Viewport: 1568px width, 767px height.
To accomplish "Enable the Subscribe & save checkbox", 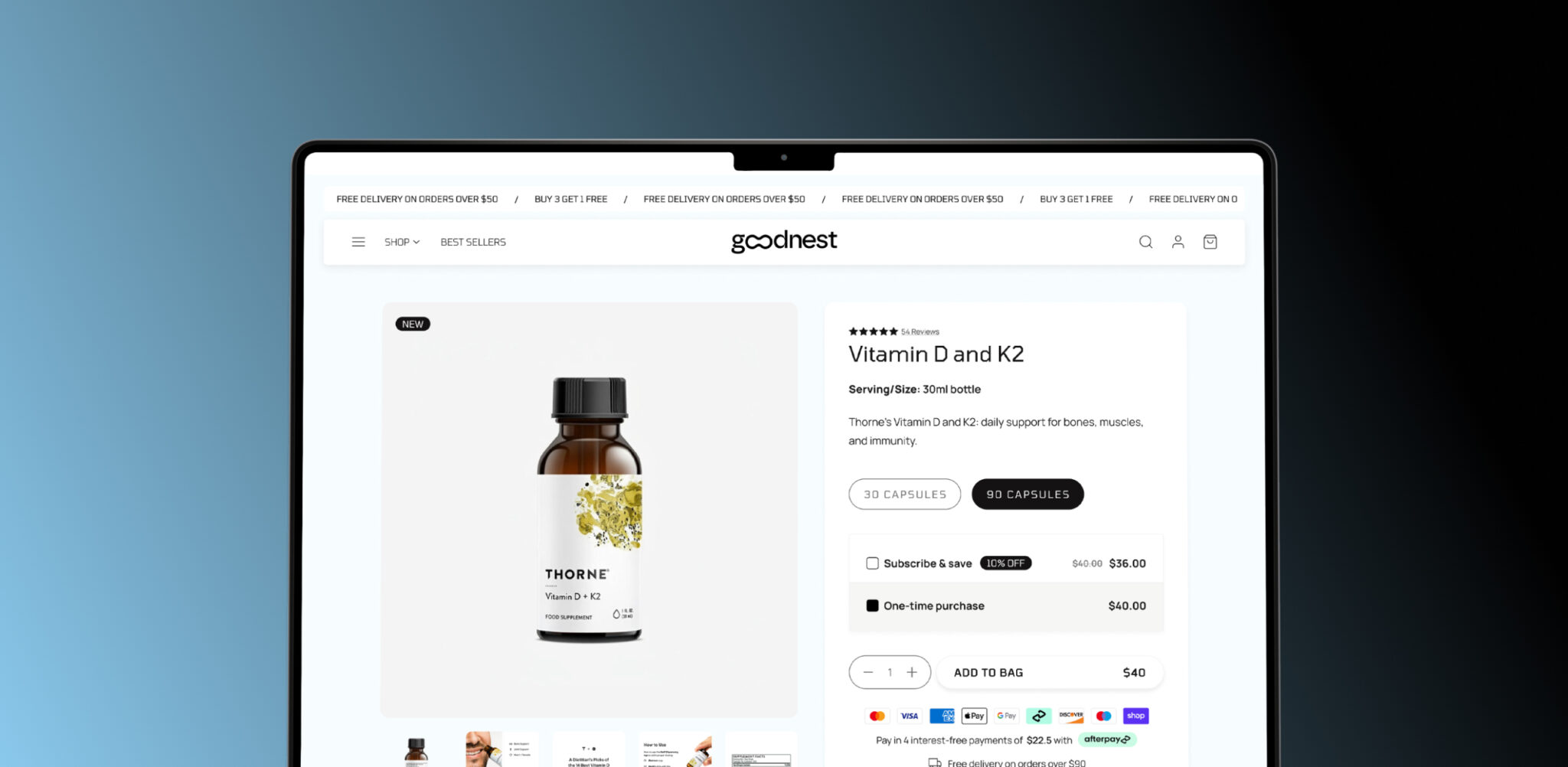I will tap(872, 563).
